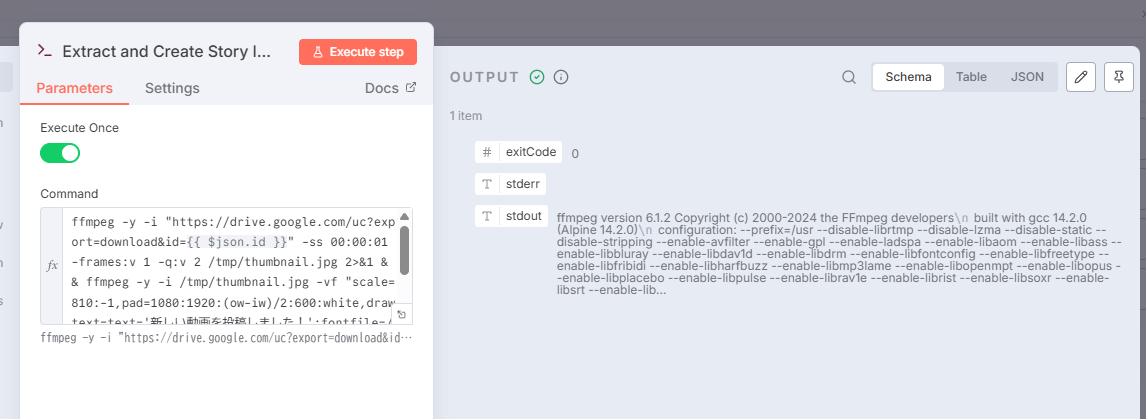
Task: Open the Settings tab
Action: [172, 88]
